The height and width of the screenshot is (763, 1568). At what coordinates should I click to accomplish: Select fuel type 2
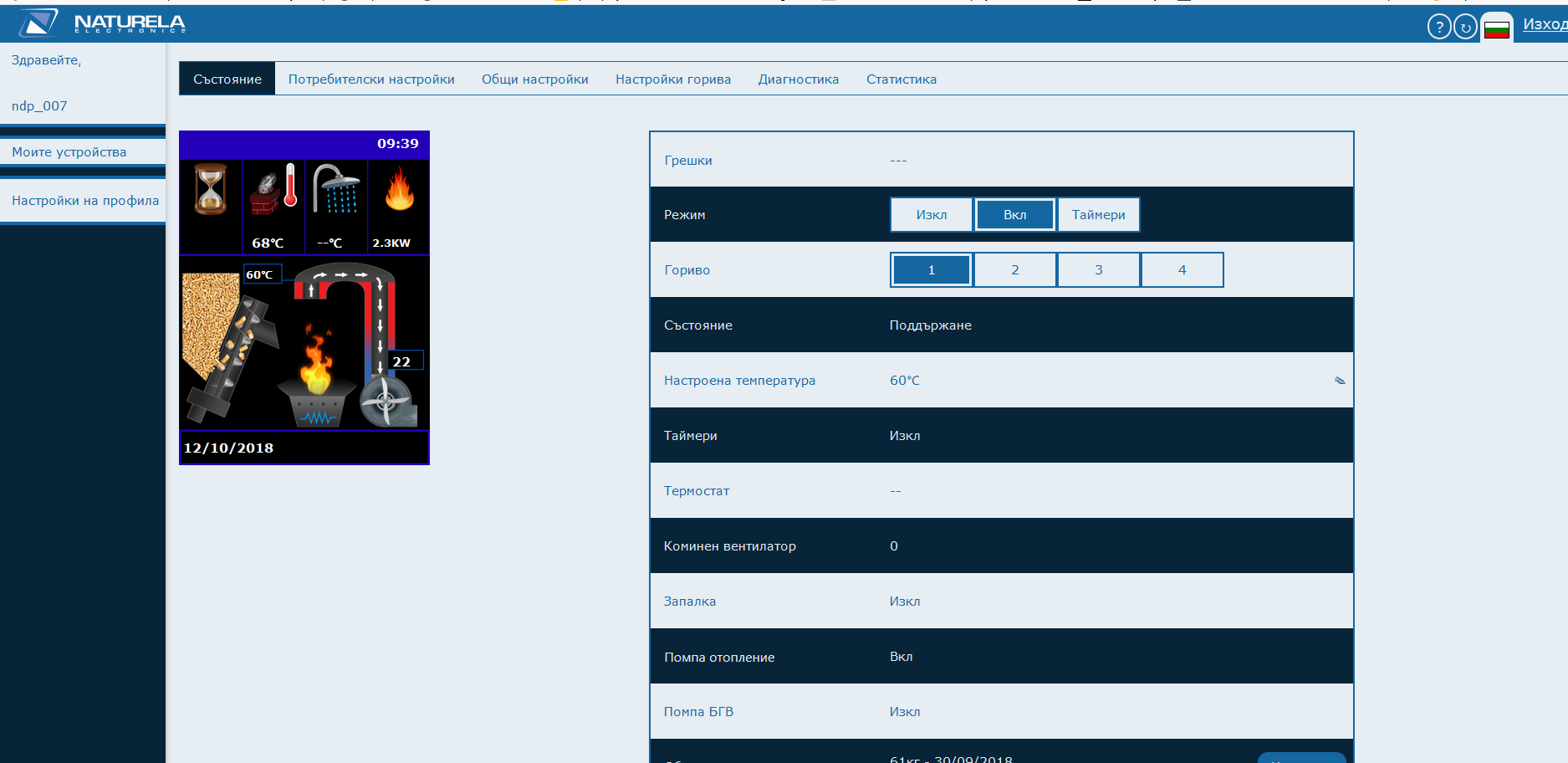[x=1015, y=270]
